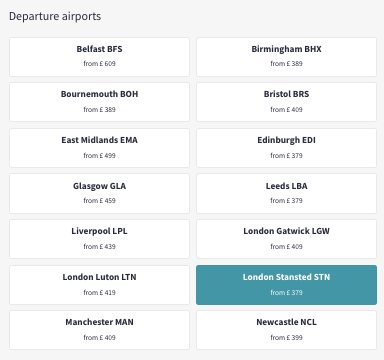Choose Newcastle NCL airport card

pos(286,330)
